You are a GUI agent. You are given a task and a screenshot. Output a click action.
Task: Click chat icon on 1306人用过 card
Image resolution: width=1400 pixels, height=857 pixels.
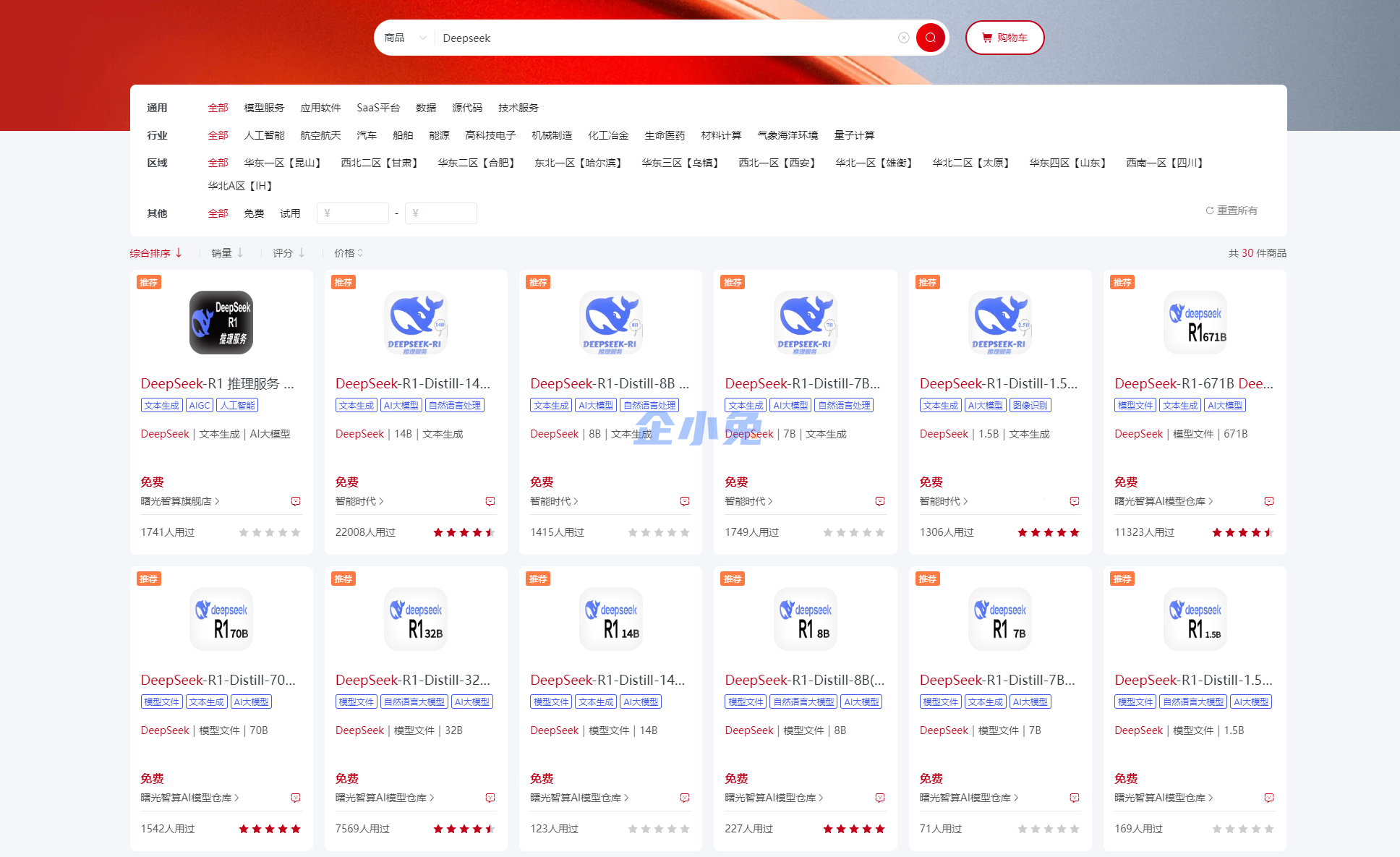(1075, 501)
